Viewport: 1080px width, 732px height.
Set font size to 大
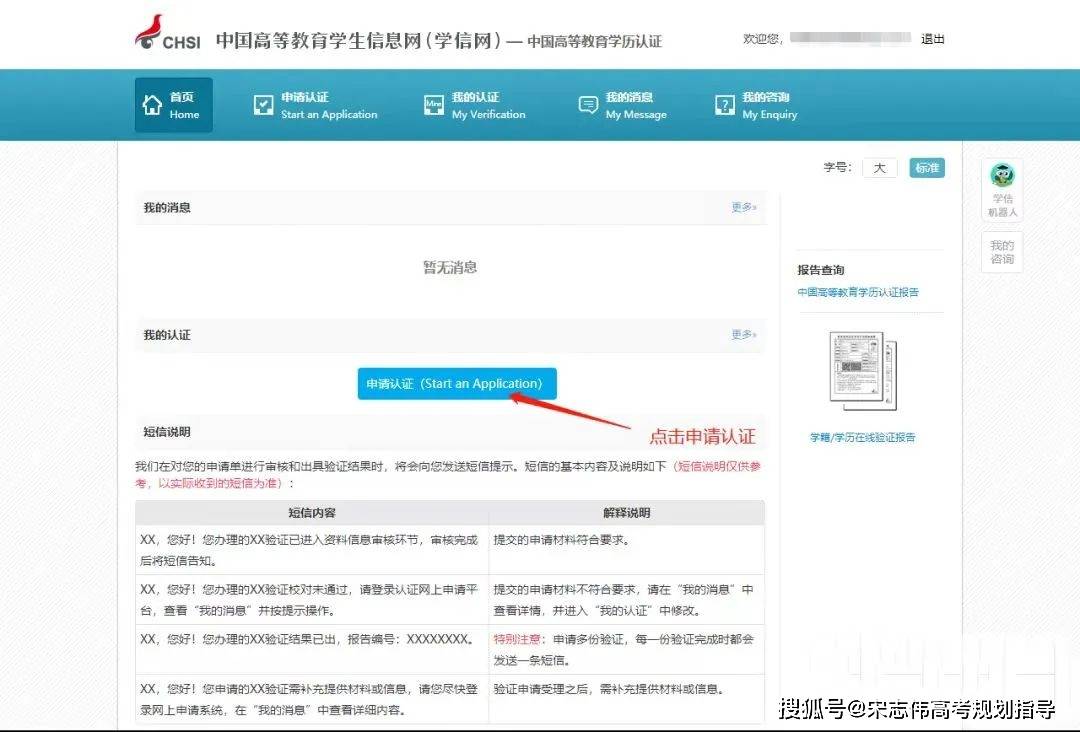[x=880, y=168]
